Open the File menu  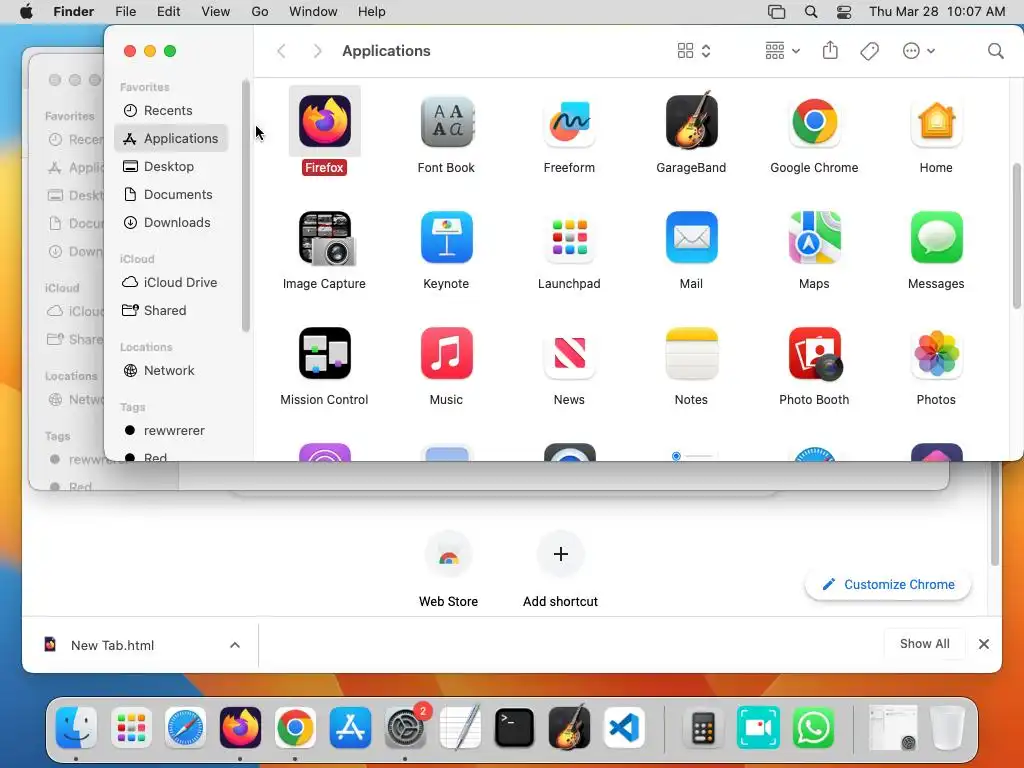coord(125,12)
